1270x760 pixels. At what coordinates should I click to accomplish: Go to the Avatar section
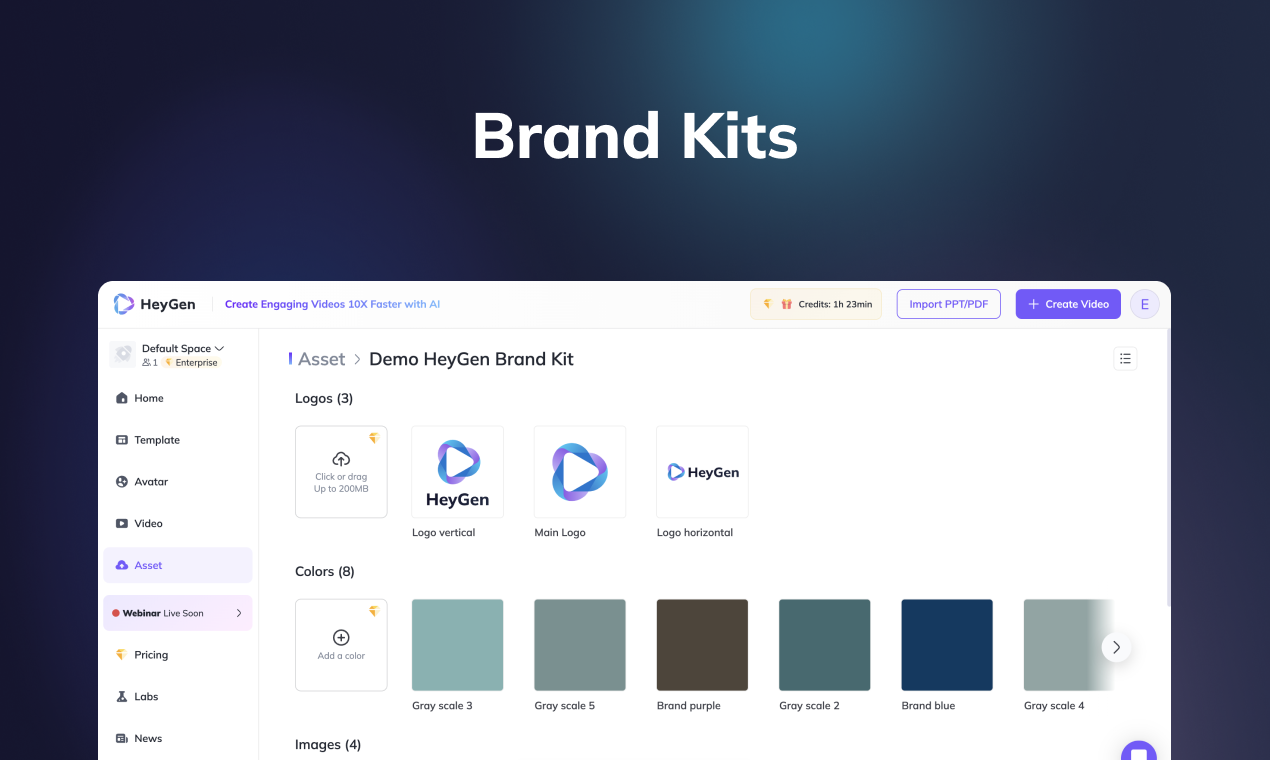point(178,482)
